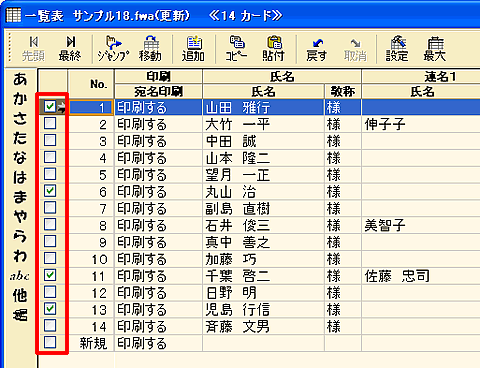Image resolution: width=480 pixels, height=368 pixels.
Task: Uncheck the checkbox for row 11 千葉 啓二
Action: click(50, 275)
